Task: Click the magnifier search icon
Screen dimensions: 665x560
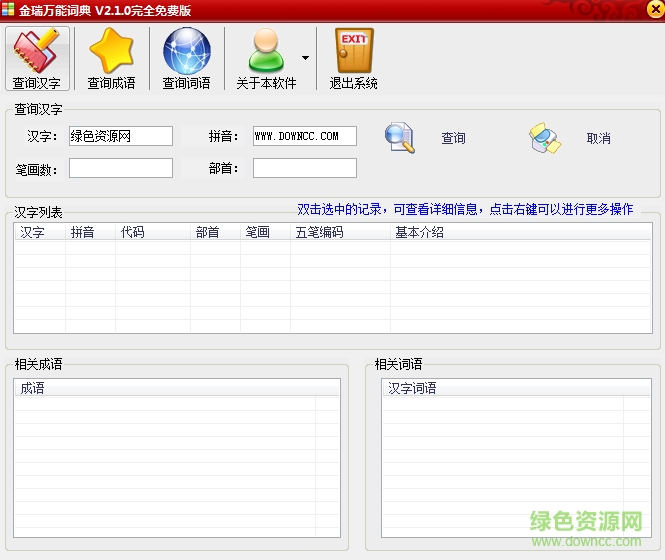Action: coord(400,137)
